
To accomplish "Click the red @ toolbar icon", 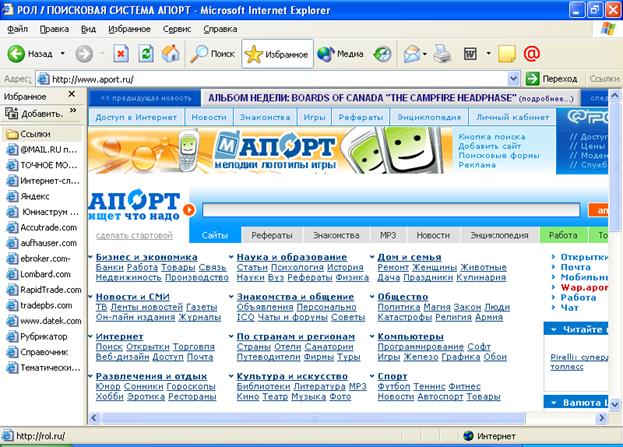I will point(532,53).
